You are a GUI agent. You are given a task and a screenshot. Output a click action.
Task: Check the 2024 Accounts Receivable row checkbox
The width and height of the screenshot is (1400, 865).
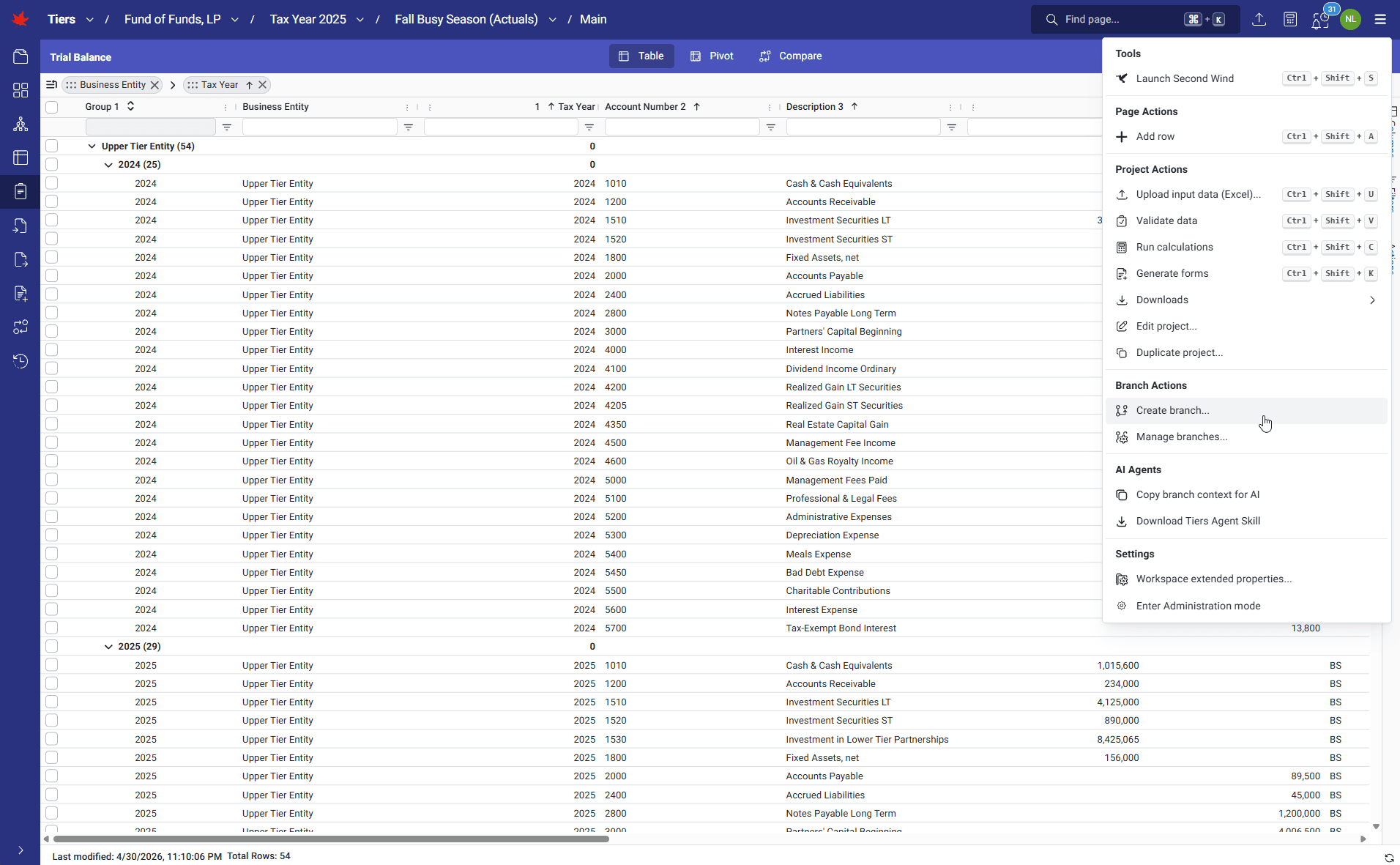click(51, 201)
